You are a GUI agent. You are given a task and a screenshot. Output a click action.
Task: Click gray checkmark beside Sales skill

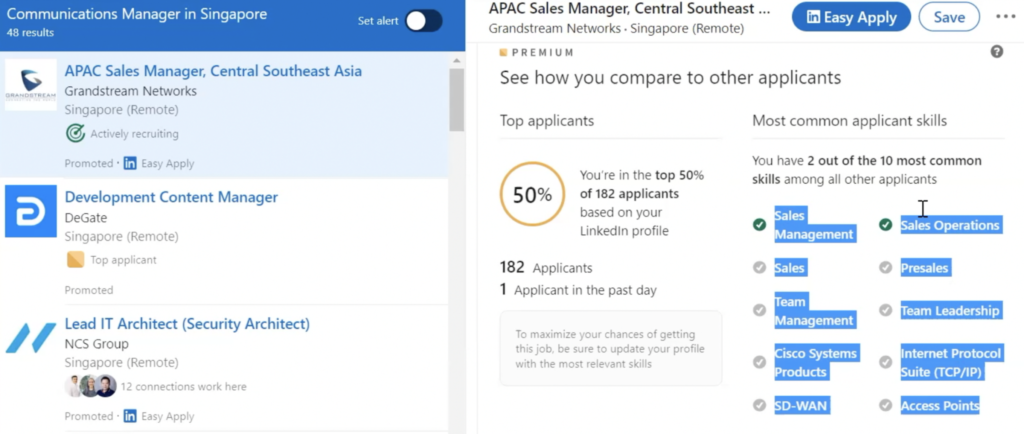point(759,268)
